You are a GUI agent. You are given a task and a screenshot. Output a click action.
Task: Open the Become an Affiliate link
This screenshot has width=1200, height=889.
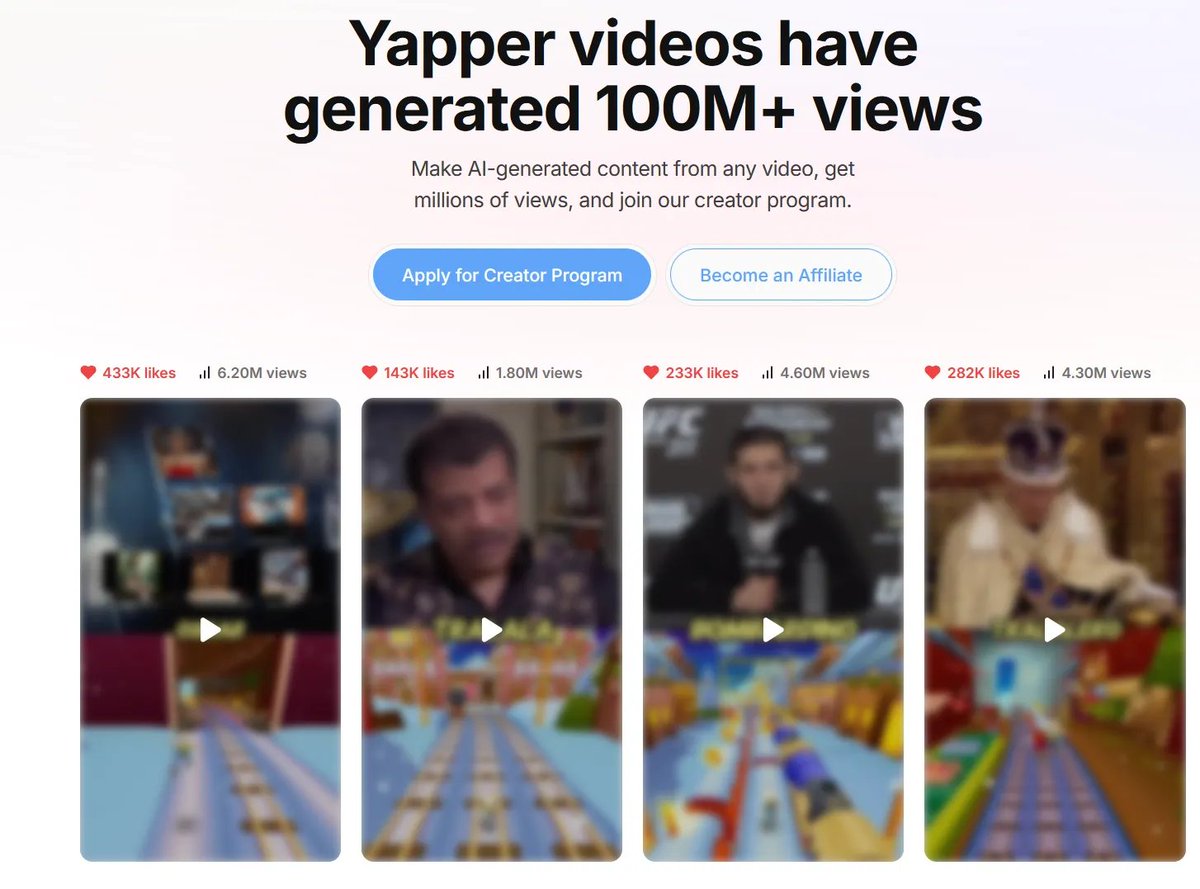[x=781, y=275]
